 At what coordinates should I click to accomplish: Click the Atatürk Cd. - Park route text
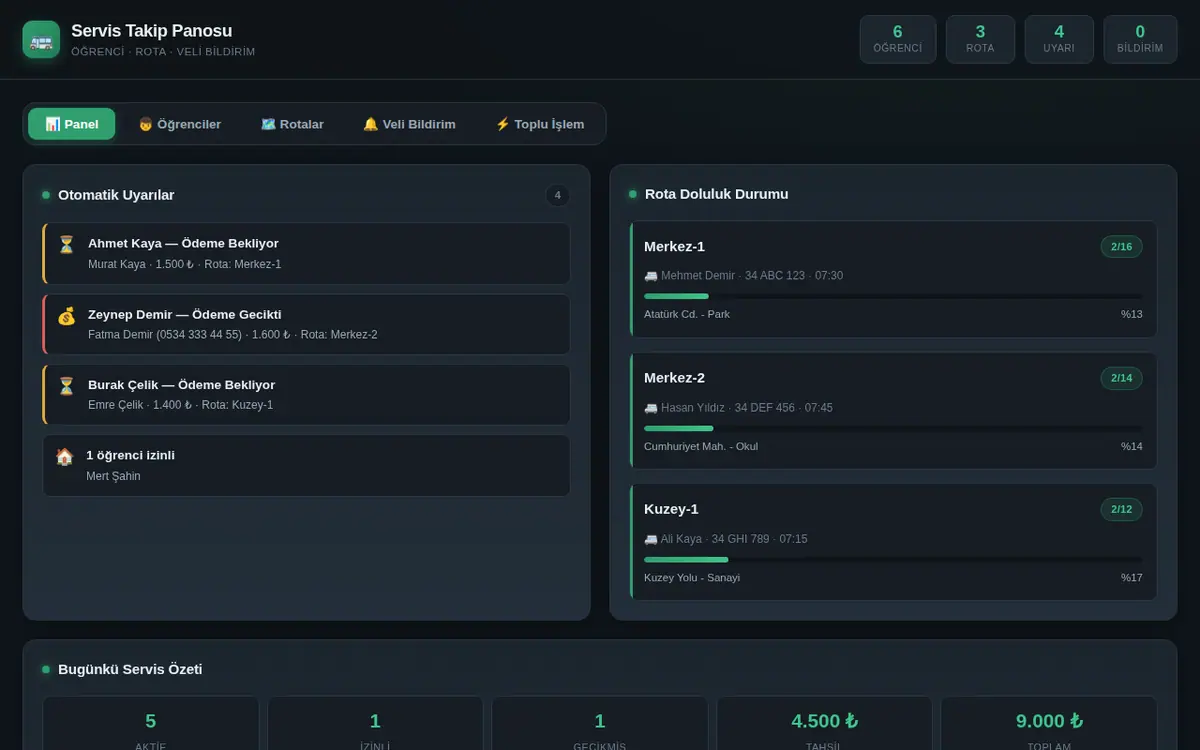[x=687, y=314]
